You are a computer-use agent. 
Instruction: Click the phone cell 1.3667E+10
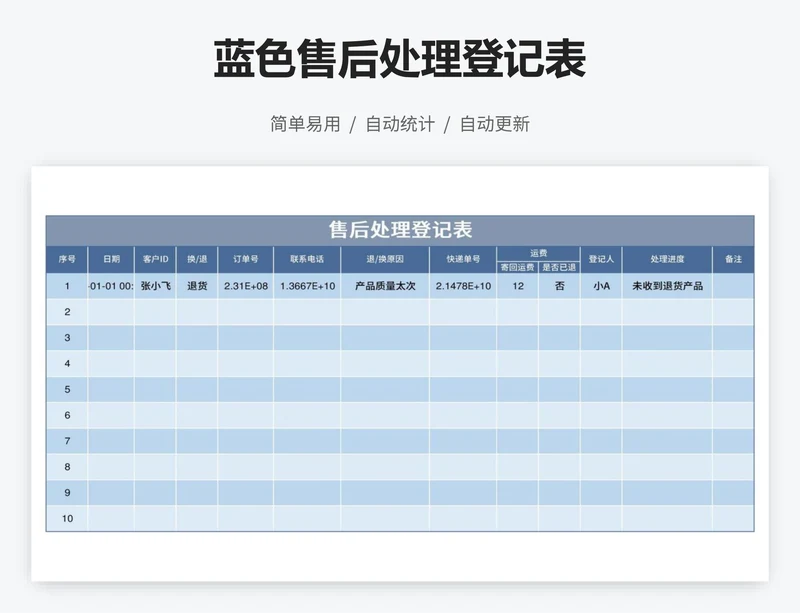click(x=307, y=286)
